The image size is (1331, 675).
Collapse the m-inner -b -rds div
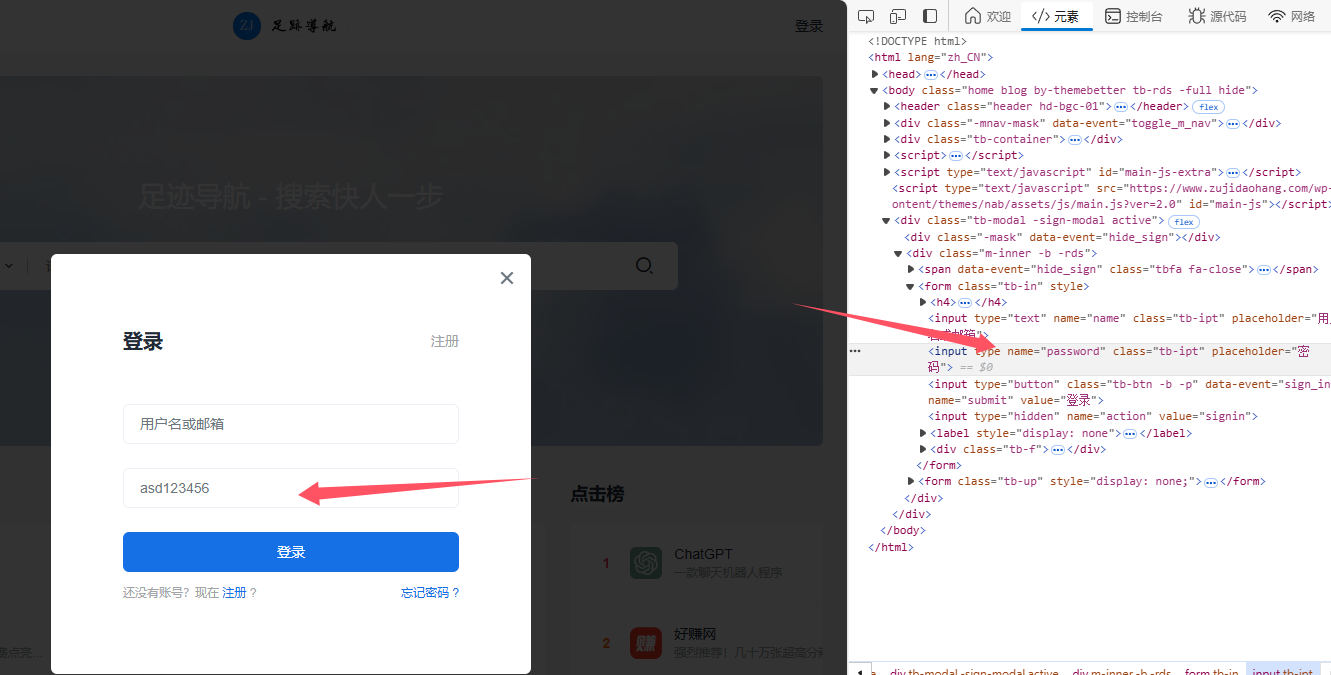(x=899, y=254)
